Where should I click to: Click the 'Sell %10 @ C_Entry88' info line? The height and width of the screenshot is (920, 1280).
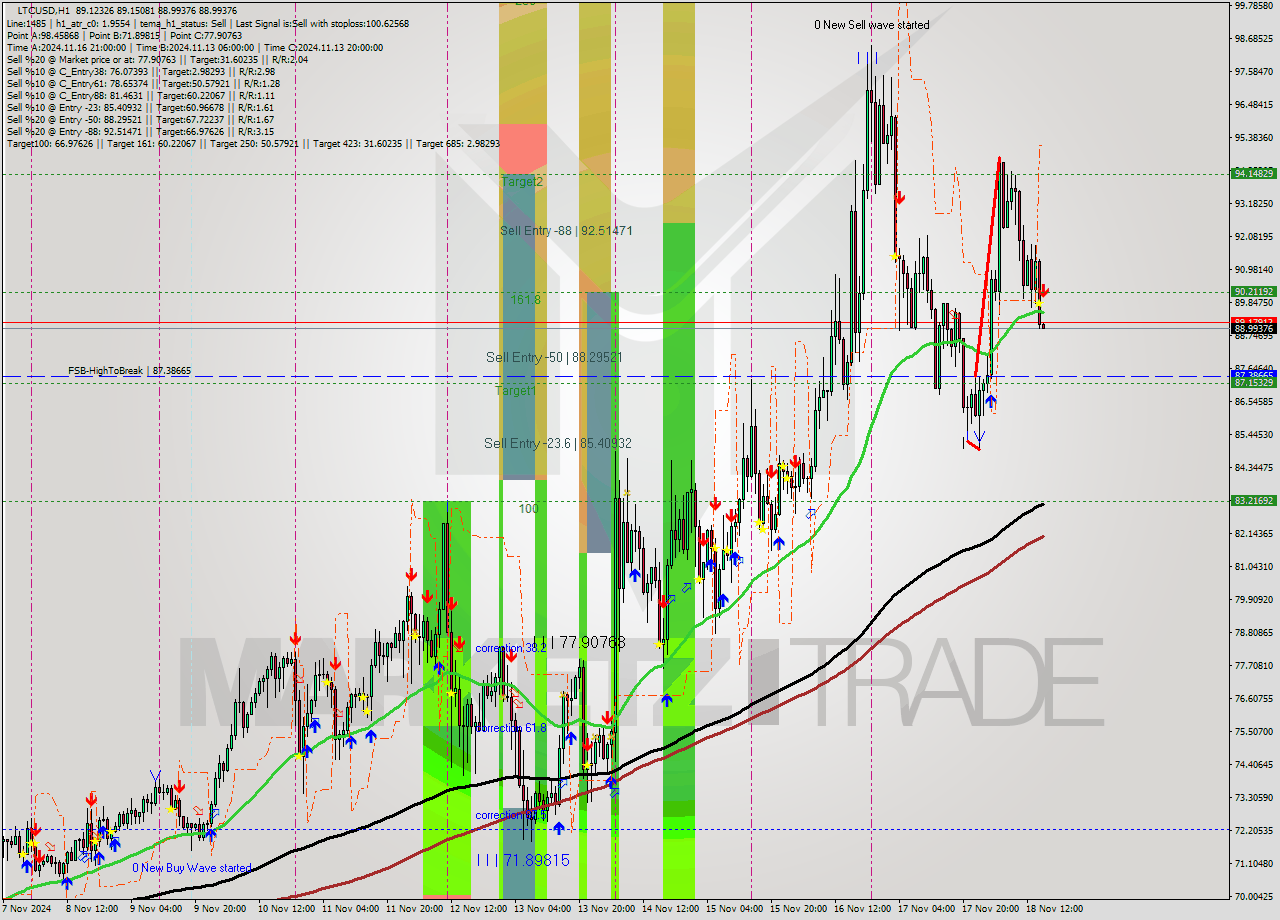(x=140, y=96)
